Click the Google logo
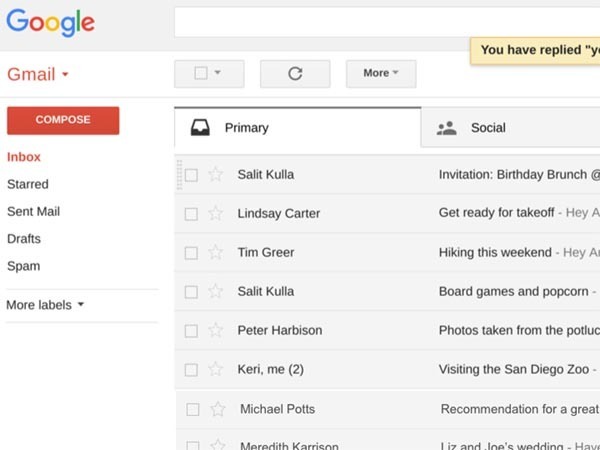The height and width of the screenshot is (450, 600). (x=51, y=23)
